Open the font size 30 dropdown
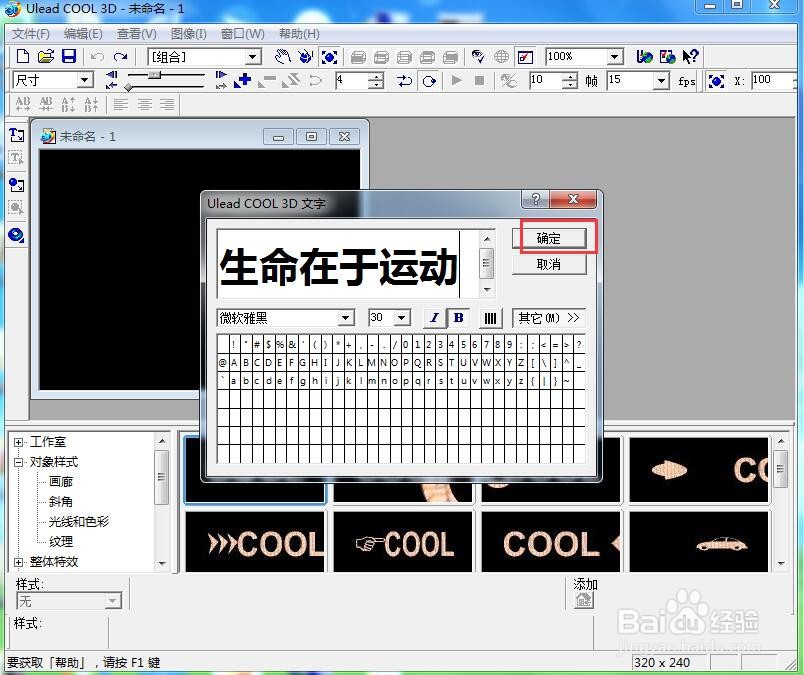Screen dimensions: 804x675 (403, 318)
